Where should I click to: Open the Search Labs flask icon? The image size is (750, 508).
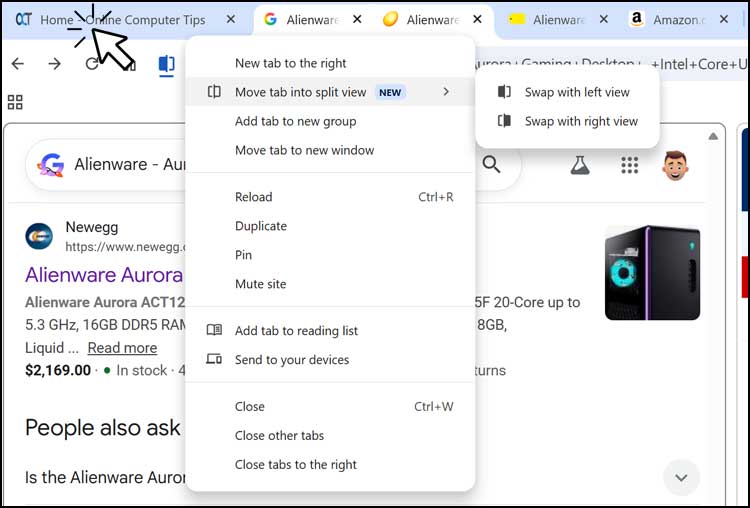[x=580, y=165]
